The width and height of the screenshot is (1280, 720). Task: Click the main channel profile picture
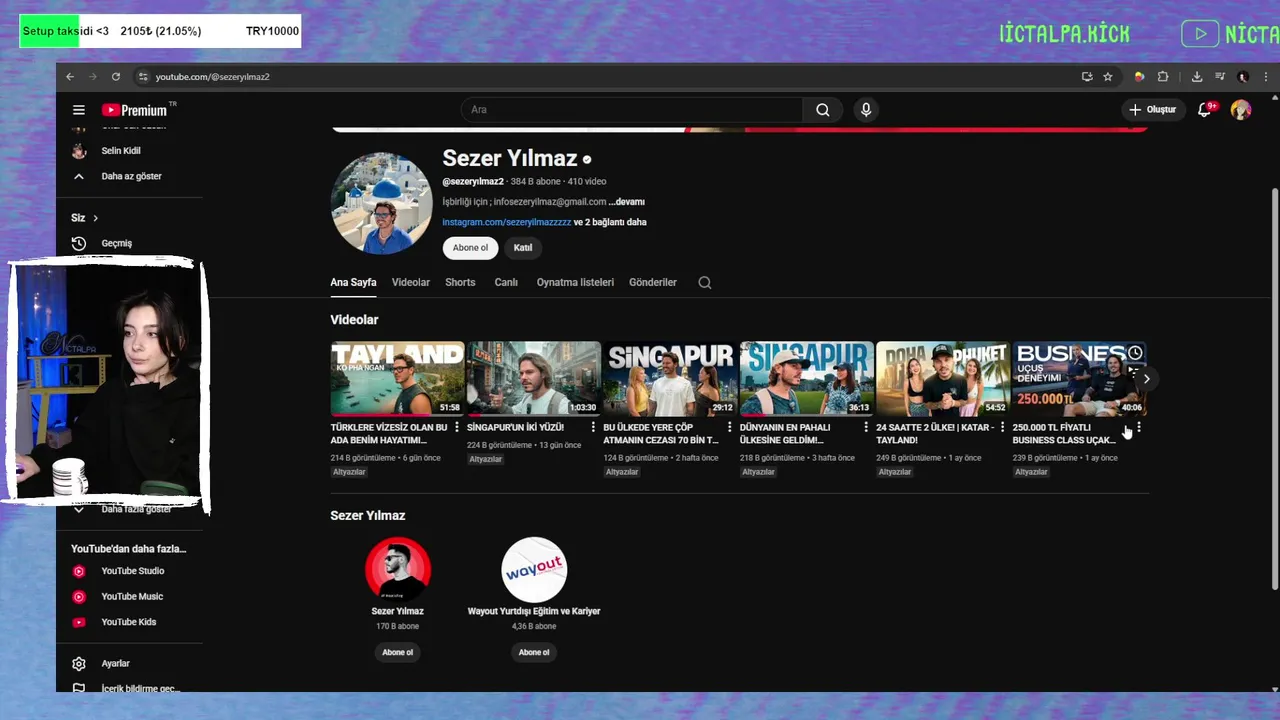[381, 204]
